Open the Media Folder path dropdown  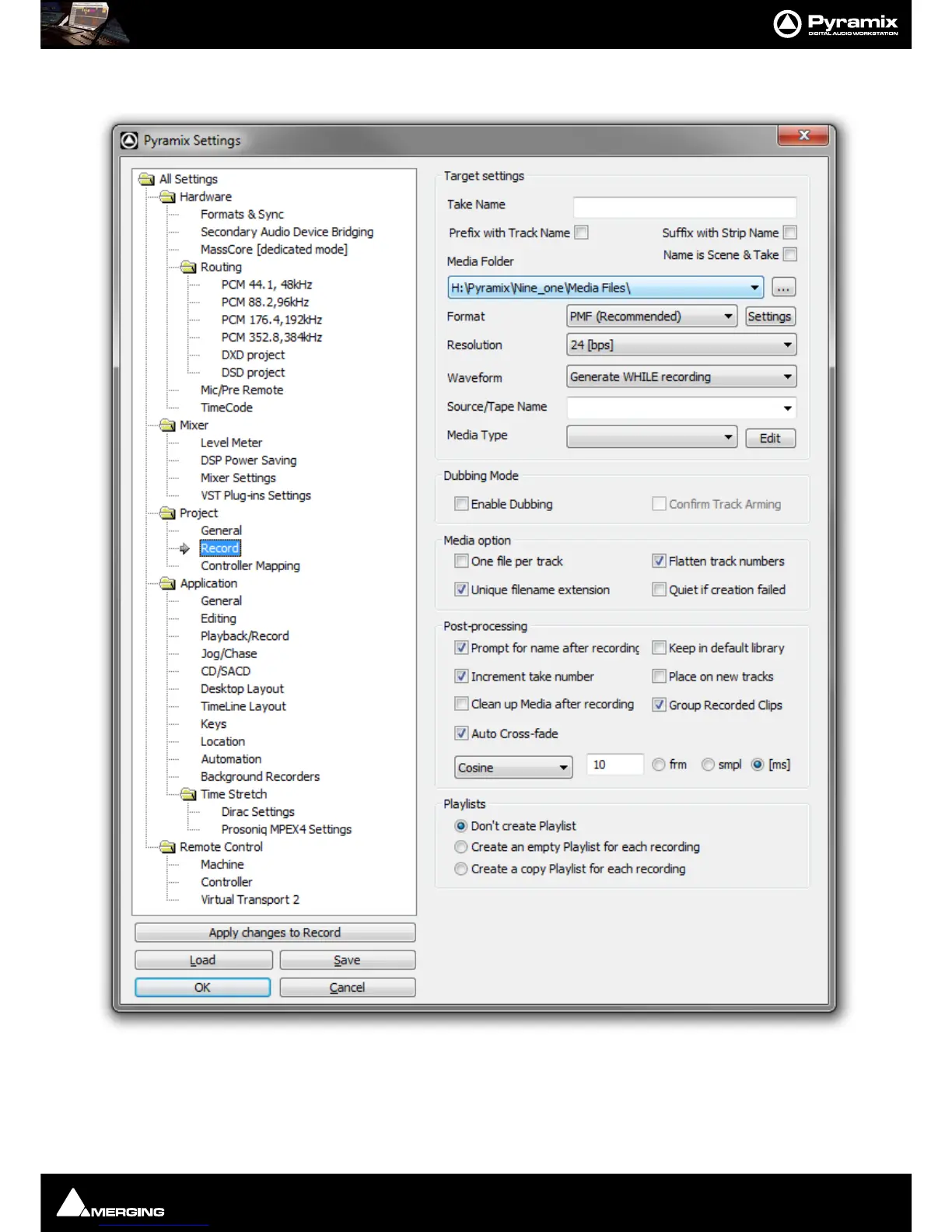[x=605, y=288]
